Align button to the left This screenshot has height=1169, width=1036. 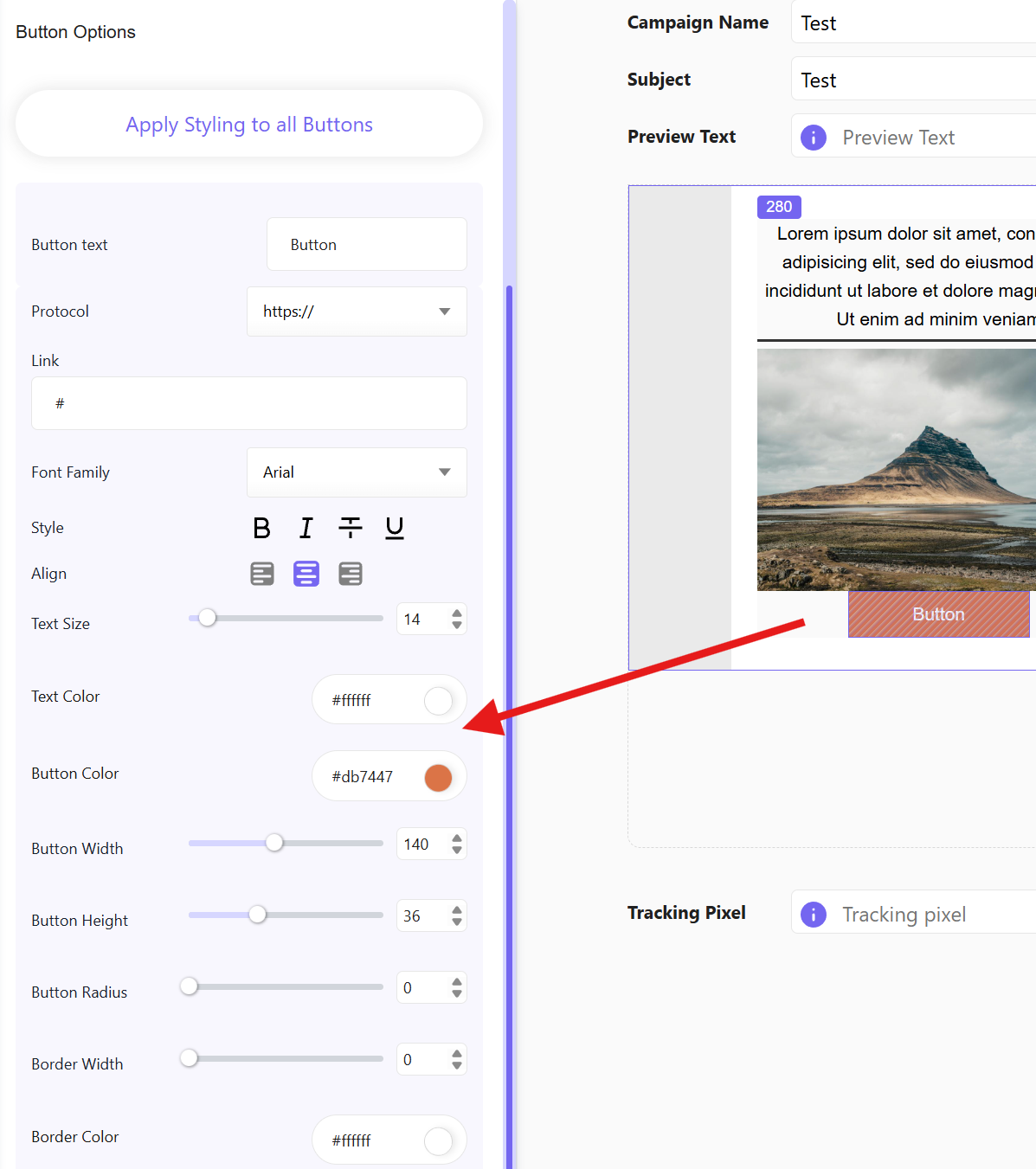[x=262, y=574]
